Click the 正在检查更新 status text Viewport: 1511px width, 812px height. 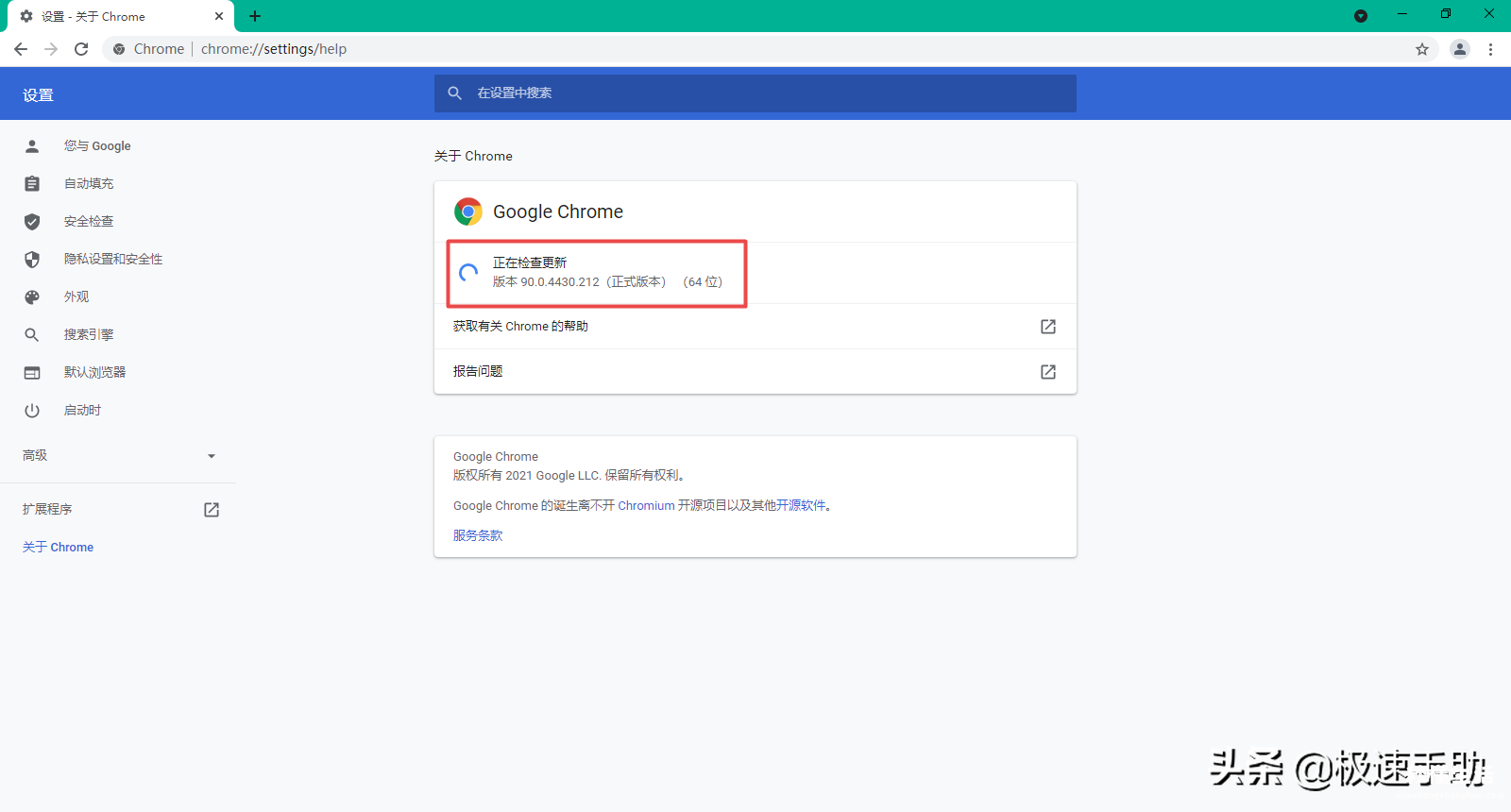click(530, 263)
